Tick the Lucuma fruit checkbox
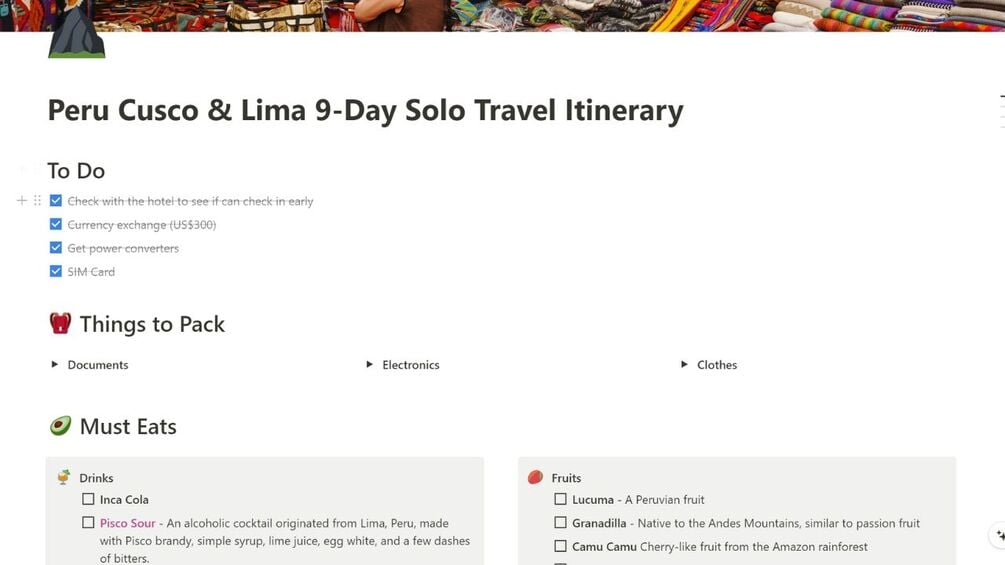The image size is (1005, 565). pyautogui.click(x=561, y=499)
